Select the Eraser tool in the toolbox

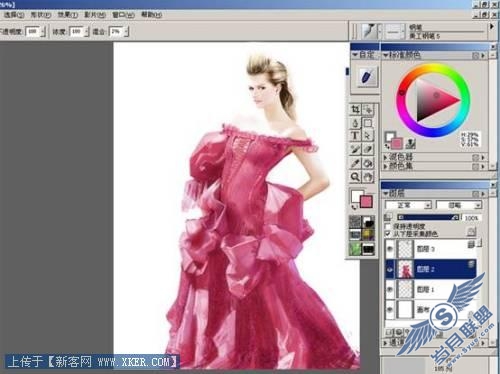tap(368, 150)
